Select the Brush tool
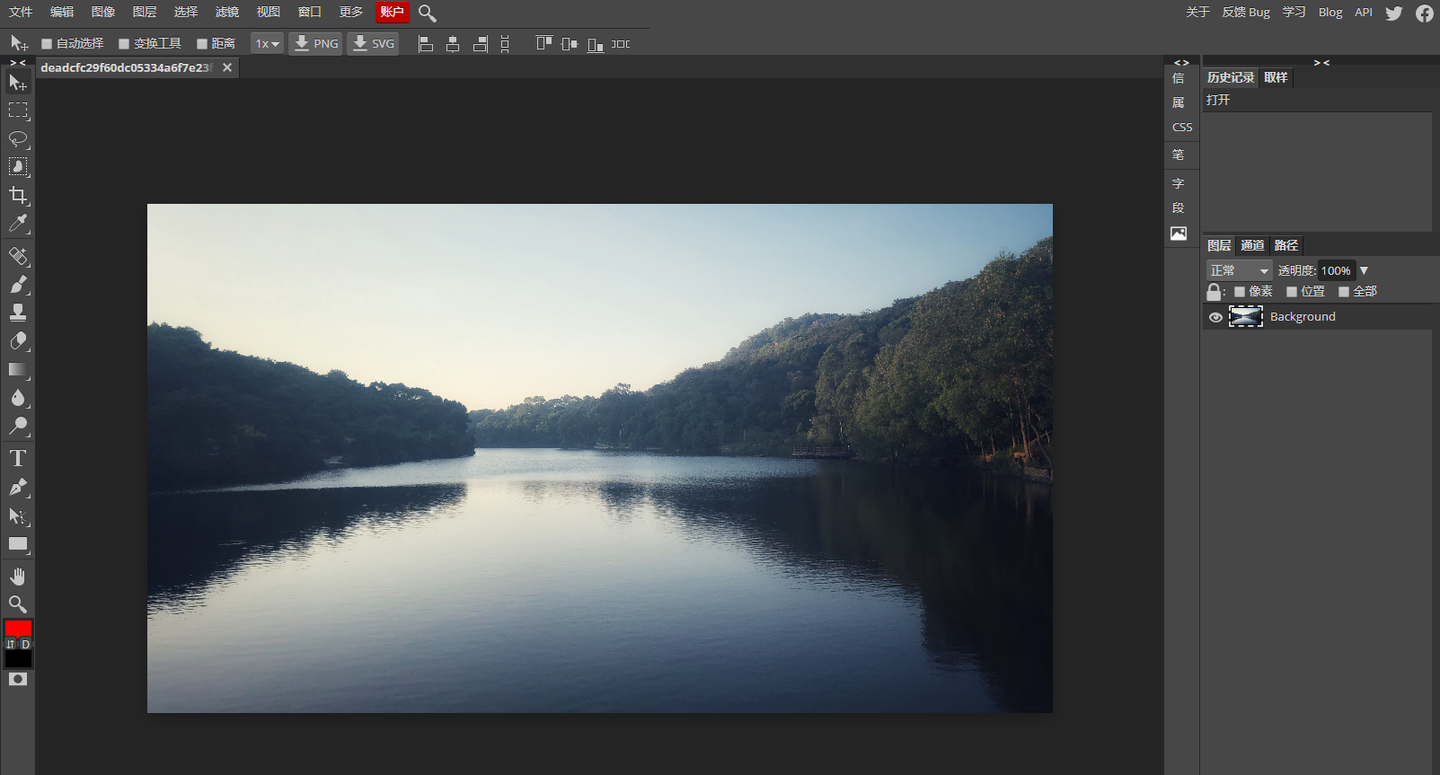Screen dimensions: 1440x775 coord(18,284)
